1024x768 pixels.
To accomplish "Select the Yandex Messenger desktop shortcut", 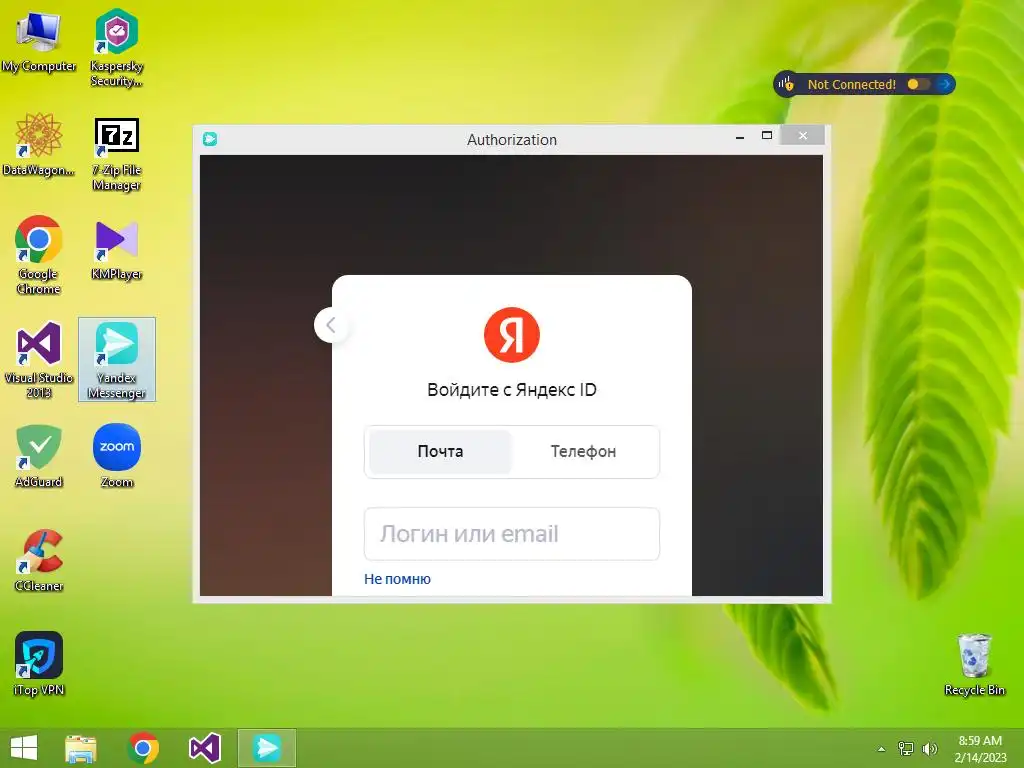I will [x=116, y=360].
